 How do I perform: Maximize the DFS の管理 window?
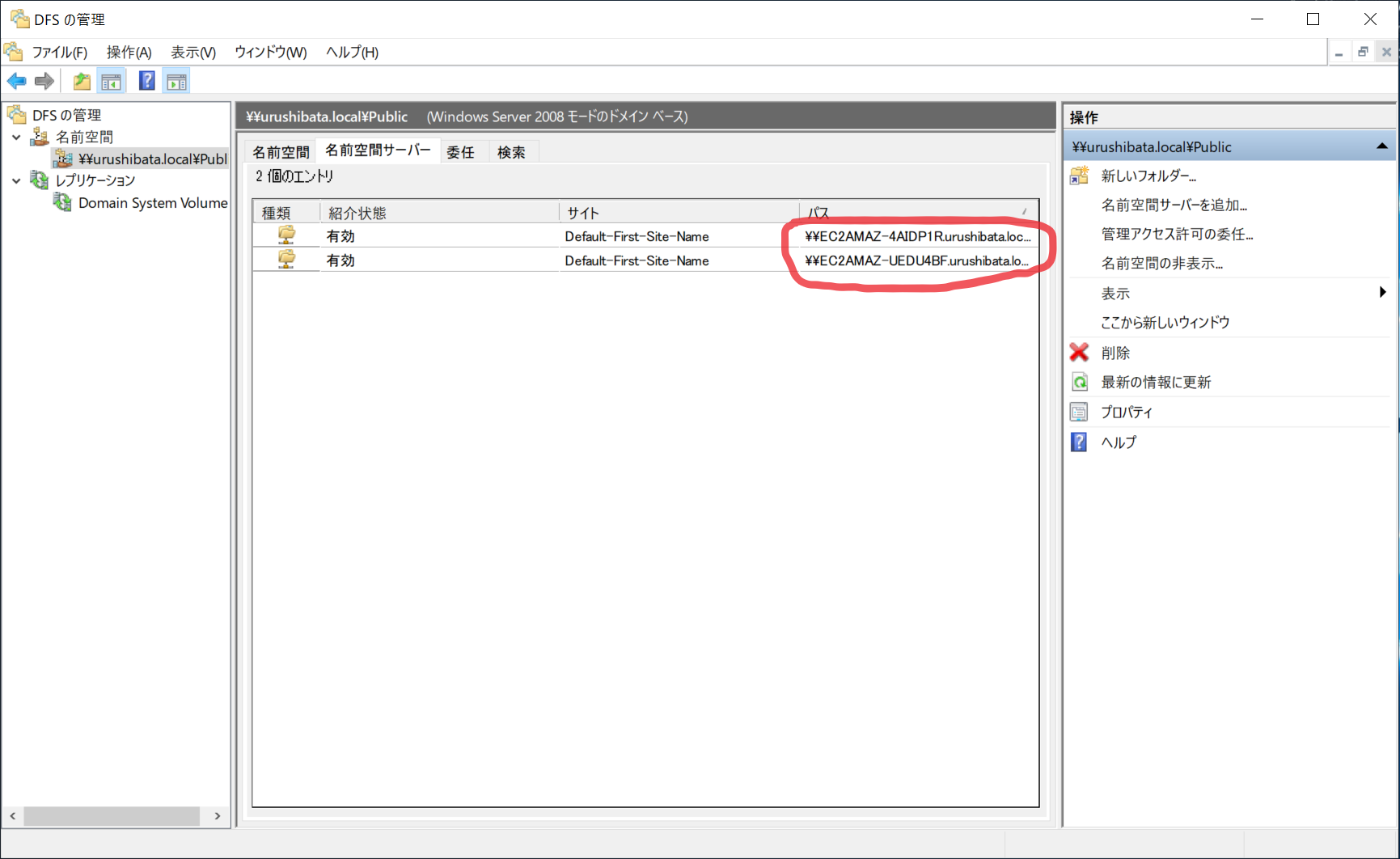click(1313, 19)
